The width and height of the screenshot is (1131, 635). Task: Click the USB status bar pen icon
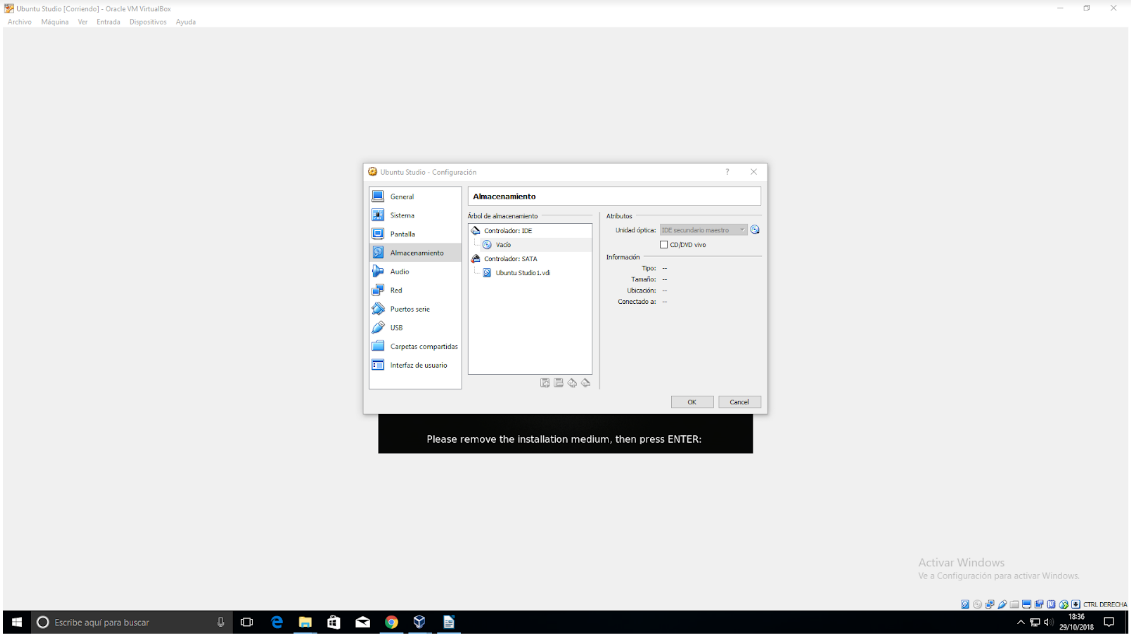[1002, 604]
